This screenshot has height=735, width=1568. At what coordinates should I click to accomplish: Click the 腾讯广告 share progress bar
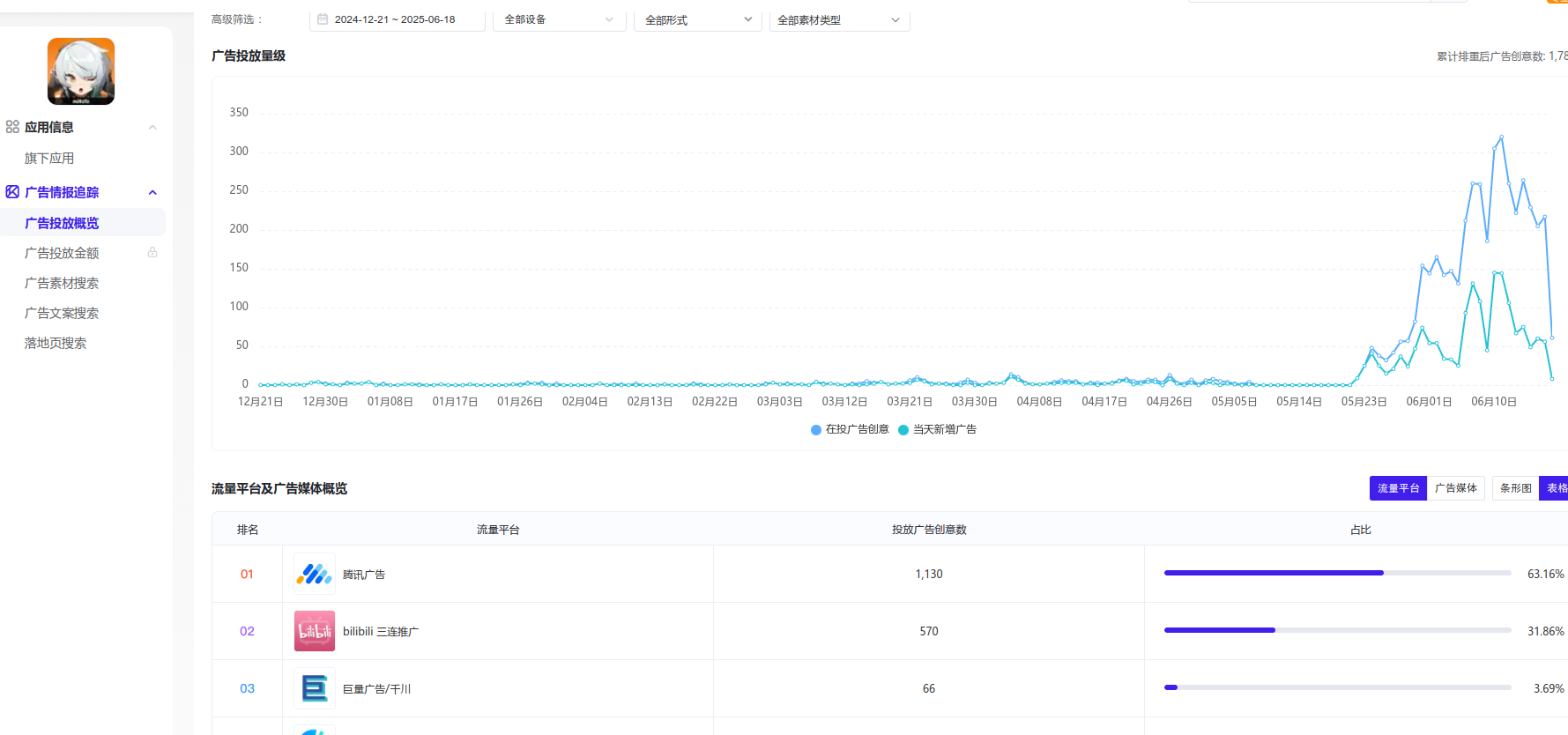coord(1336,574)
